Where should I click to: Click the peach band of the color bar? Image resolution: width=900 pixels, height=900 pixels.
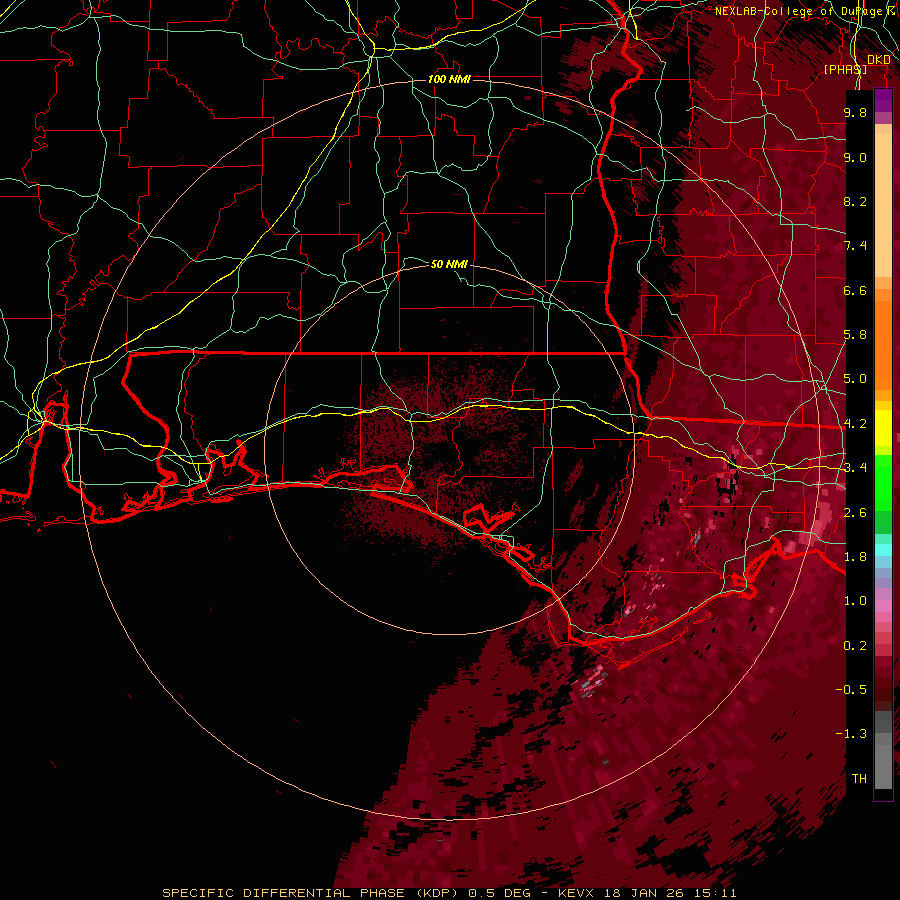[x=883, y=205]
